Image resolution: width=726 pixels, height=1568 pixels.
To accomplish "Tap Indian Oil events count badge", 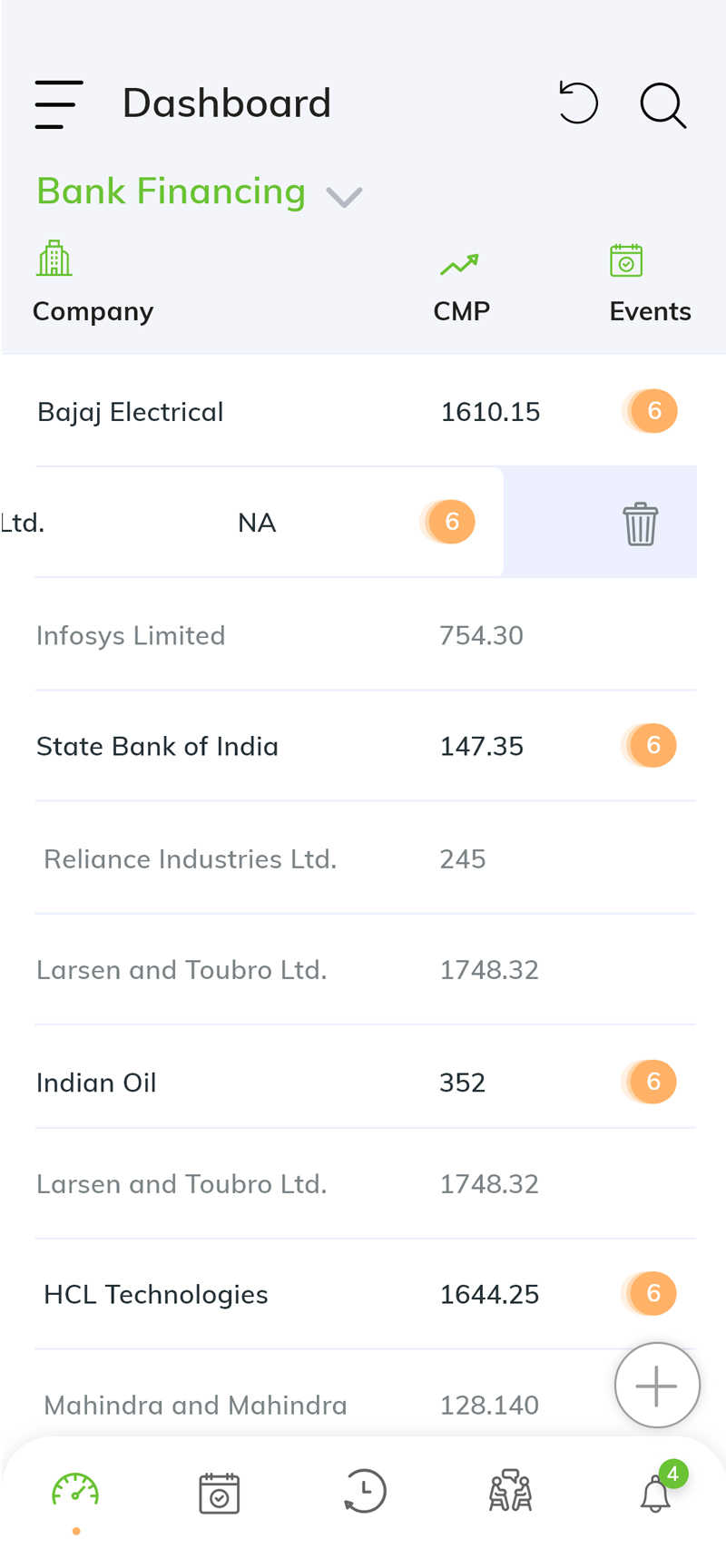I will click(x=651, y=1082).
